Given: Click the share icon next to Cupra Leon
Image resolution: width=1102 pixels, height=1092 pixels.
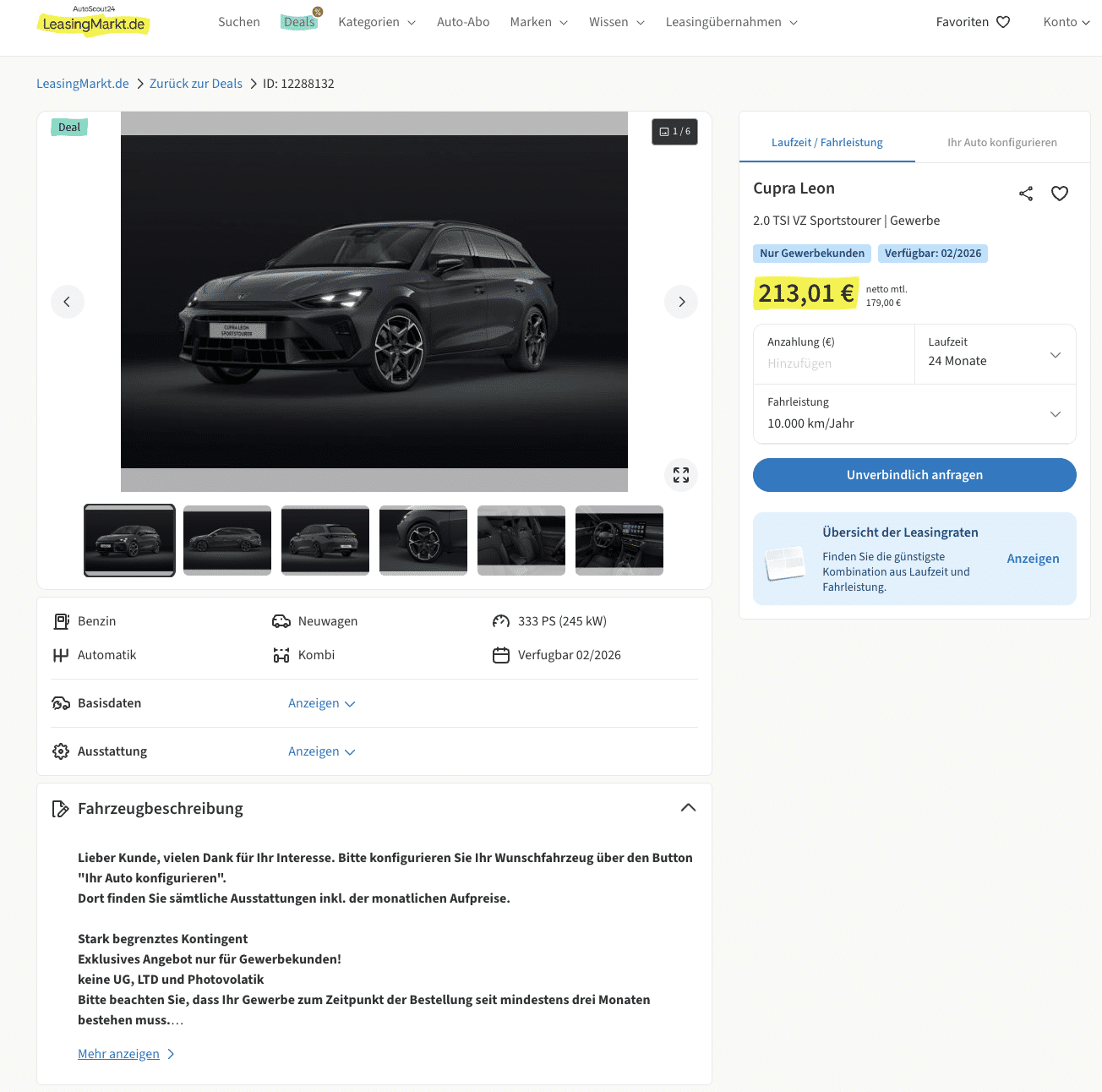Looking at the screenshot, I should [x=1026, y=194].
